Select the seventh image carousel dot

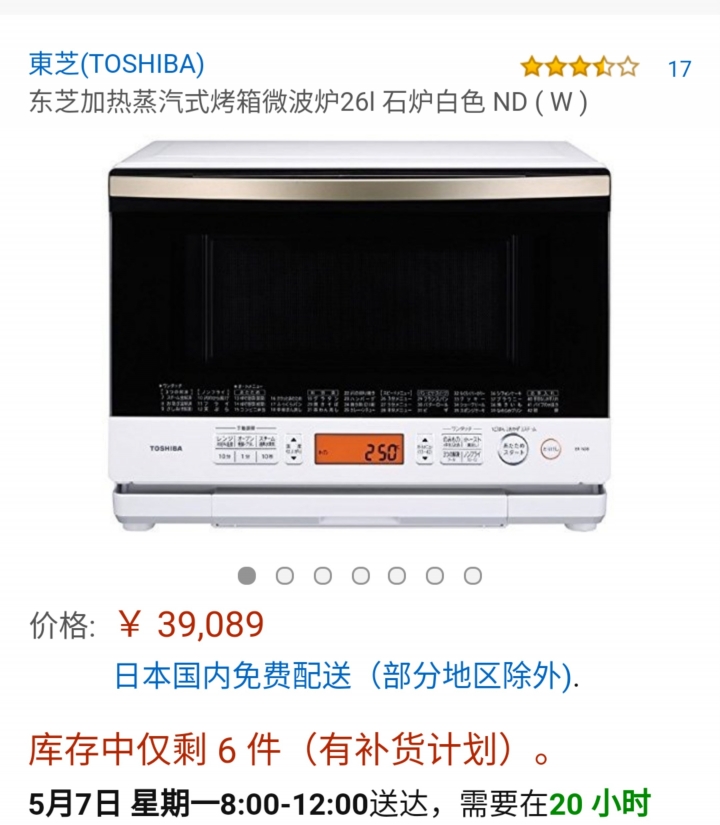tap(473, 576)
